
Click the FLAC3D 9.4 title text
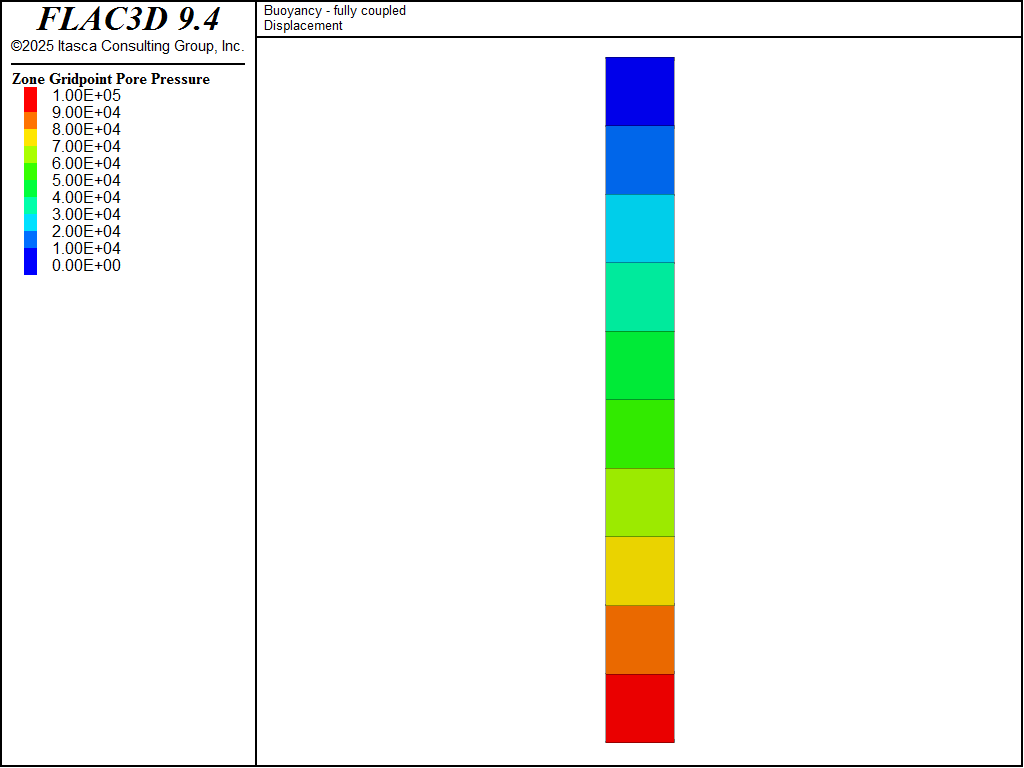coord(128,19)
